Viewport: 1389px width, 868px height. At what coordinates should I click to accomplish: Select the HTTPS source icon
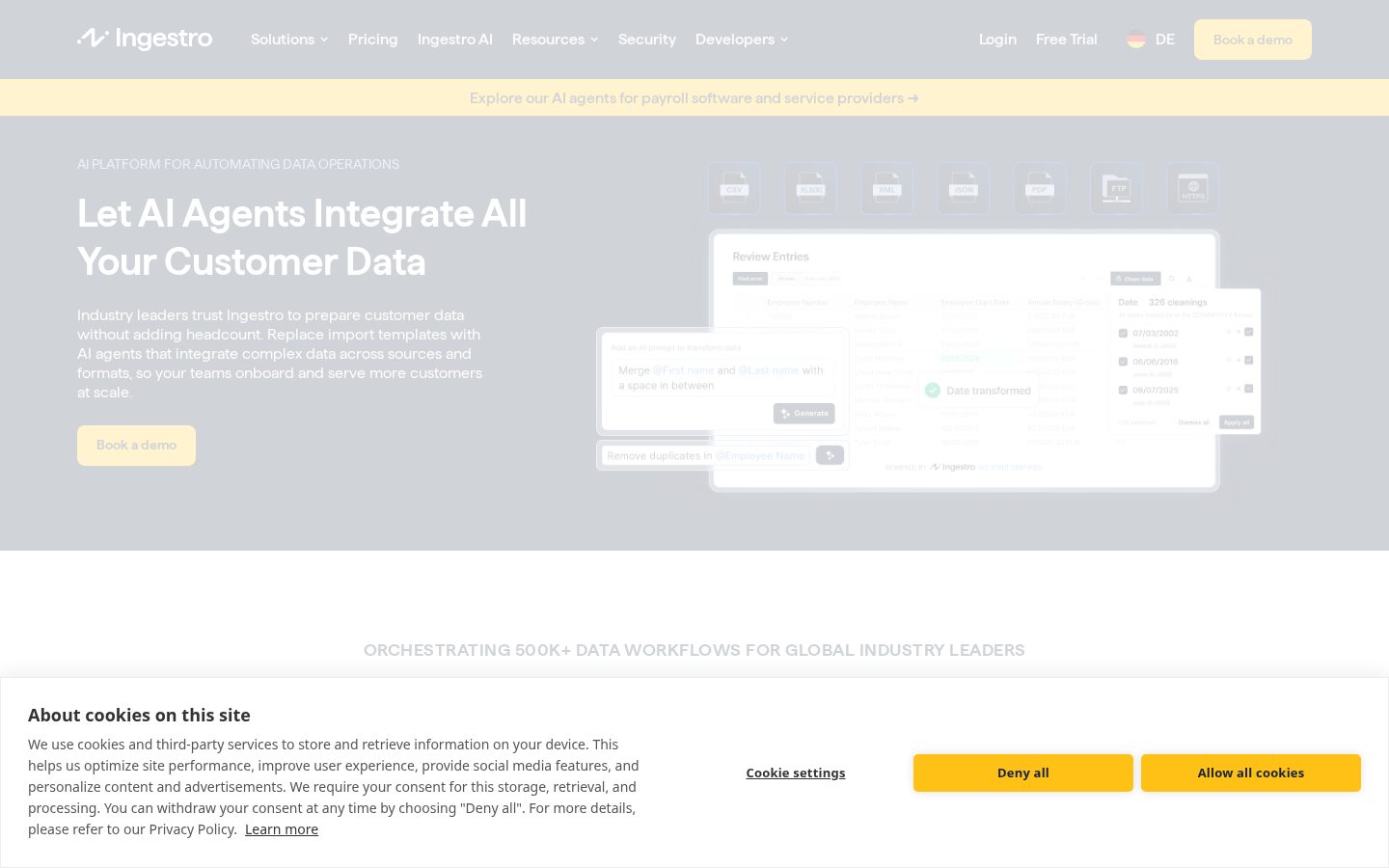click(x=1192, y=188)
